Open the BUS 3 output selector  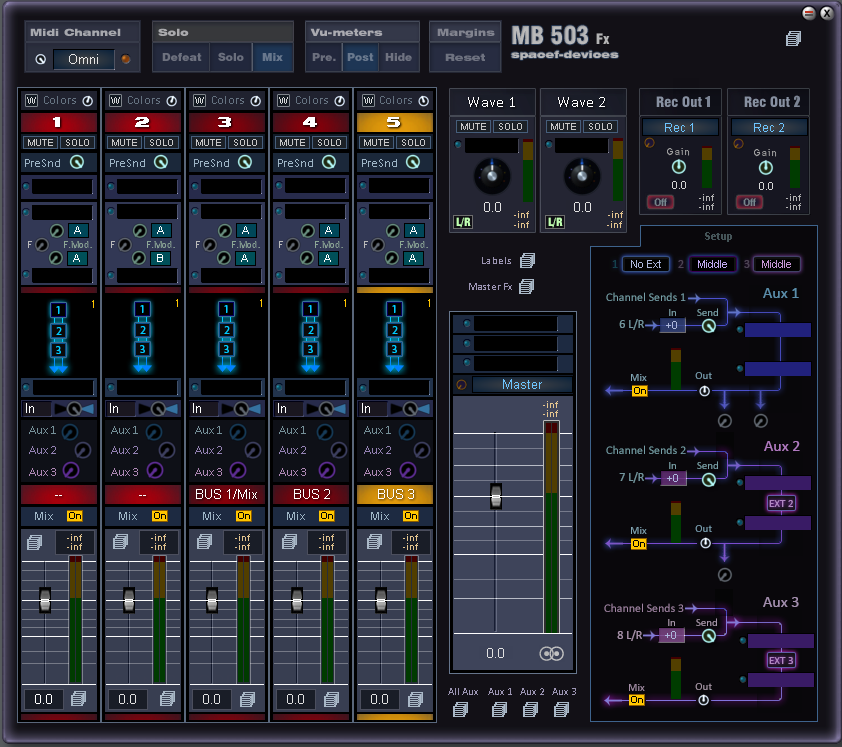[395, 494]
